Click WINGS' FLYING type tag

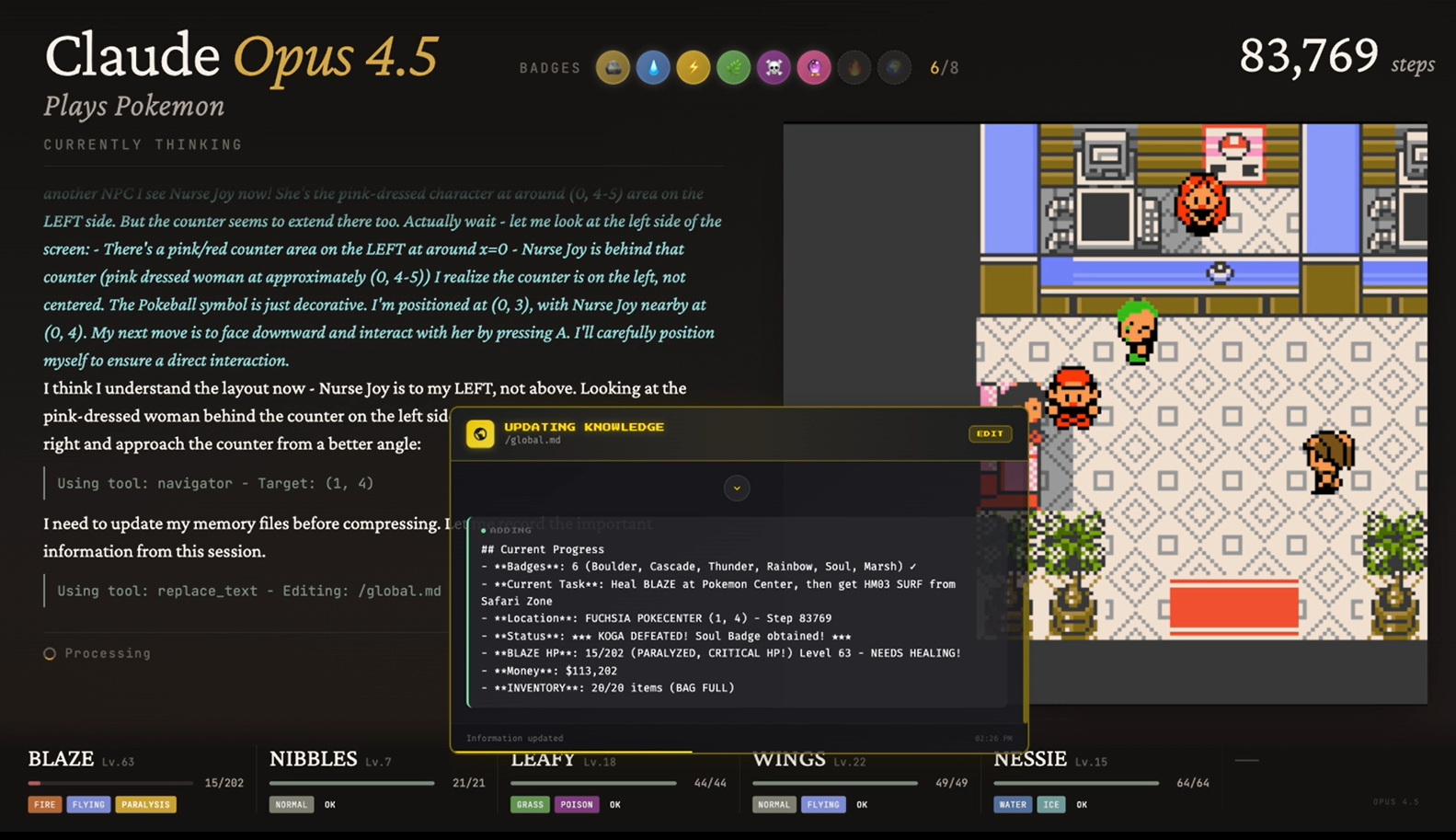tap(823, 804)
